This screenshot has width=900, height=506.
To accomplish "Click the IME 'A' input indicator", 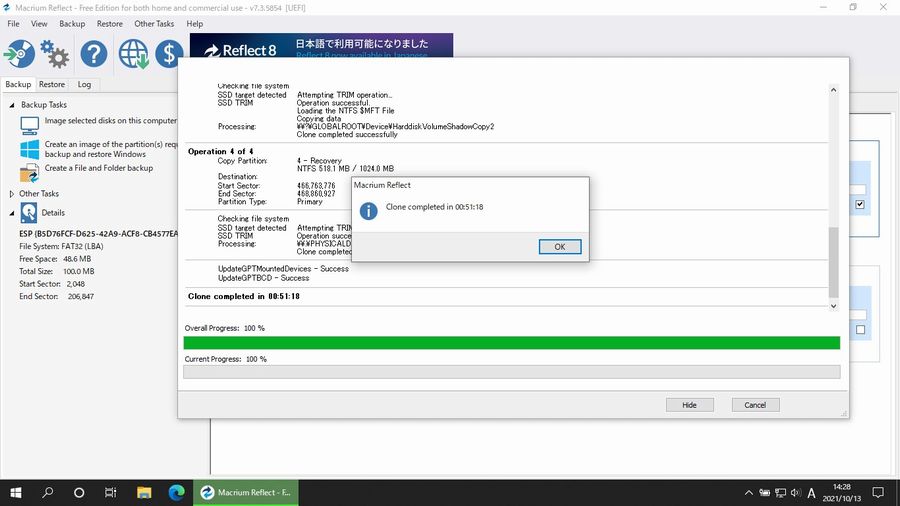I will [811, 493].
